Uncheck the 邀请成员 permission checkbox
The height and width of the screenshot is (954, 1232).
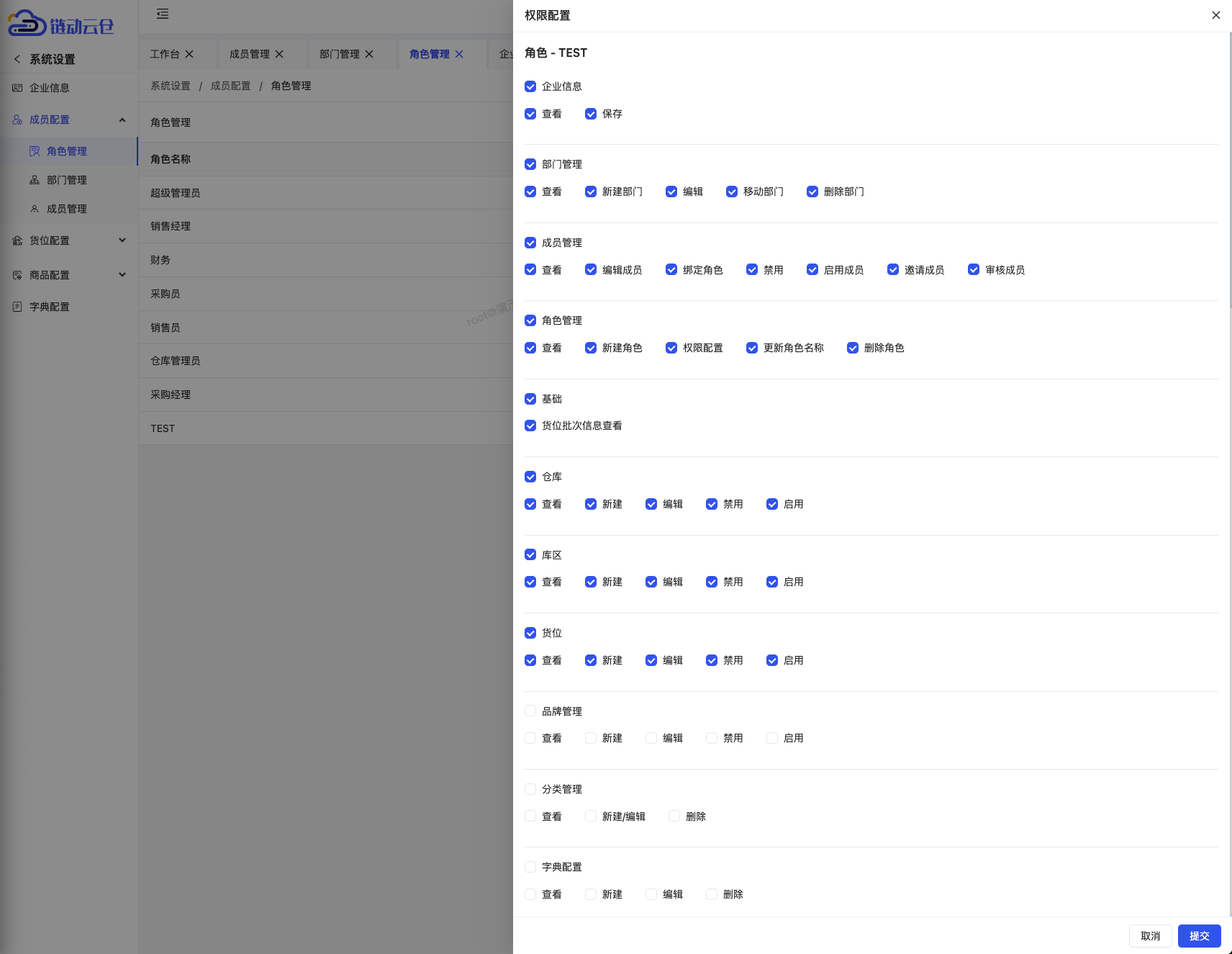pyautogui.click(x=893, y=270)
